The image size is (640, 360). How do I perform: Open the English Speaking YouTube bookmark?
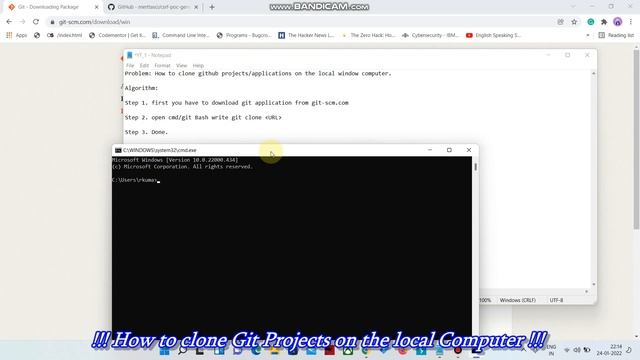click(493, 36)
